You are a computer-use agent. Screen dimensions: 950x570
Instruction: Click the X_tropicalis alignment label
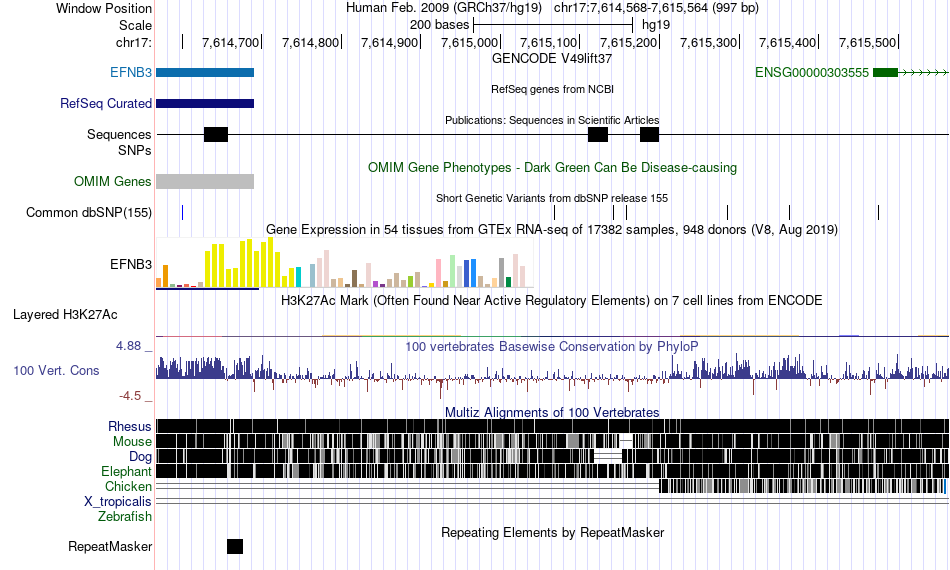pos(118,502)
